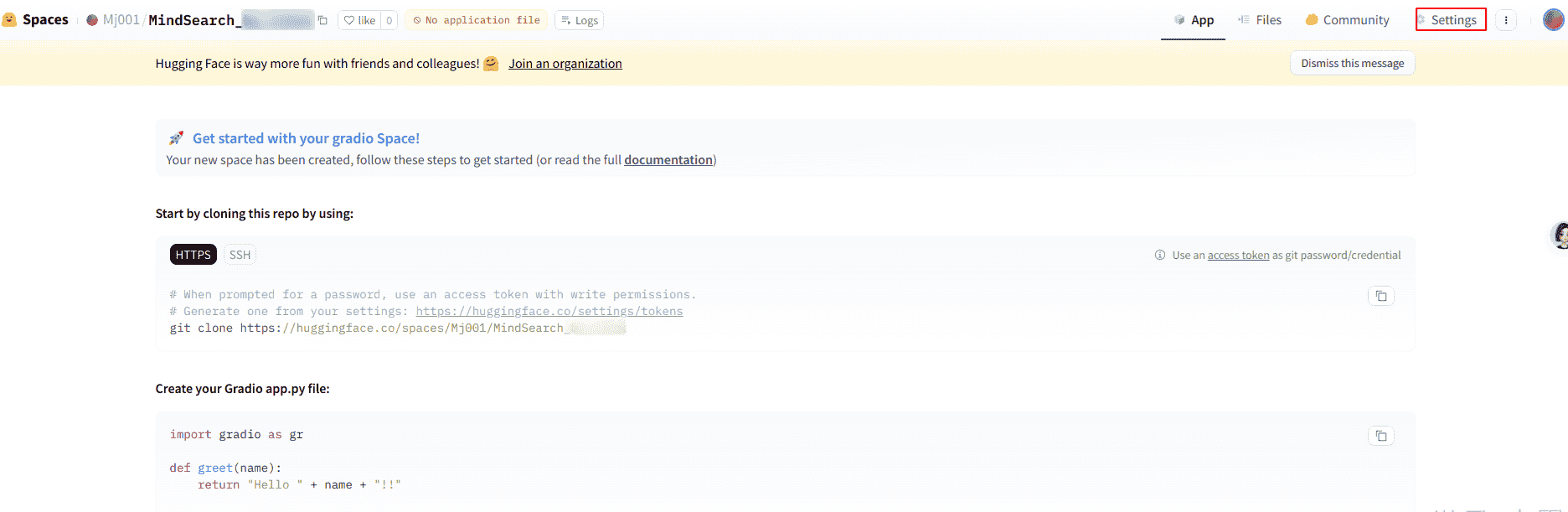Open the Logs panel

tap(579, 20)
